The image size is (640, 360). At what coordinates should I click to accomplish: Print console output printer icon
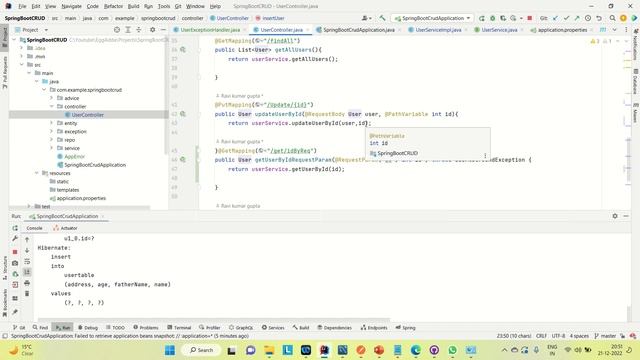[27, 283]
